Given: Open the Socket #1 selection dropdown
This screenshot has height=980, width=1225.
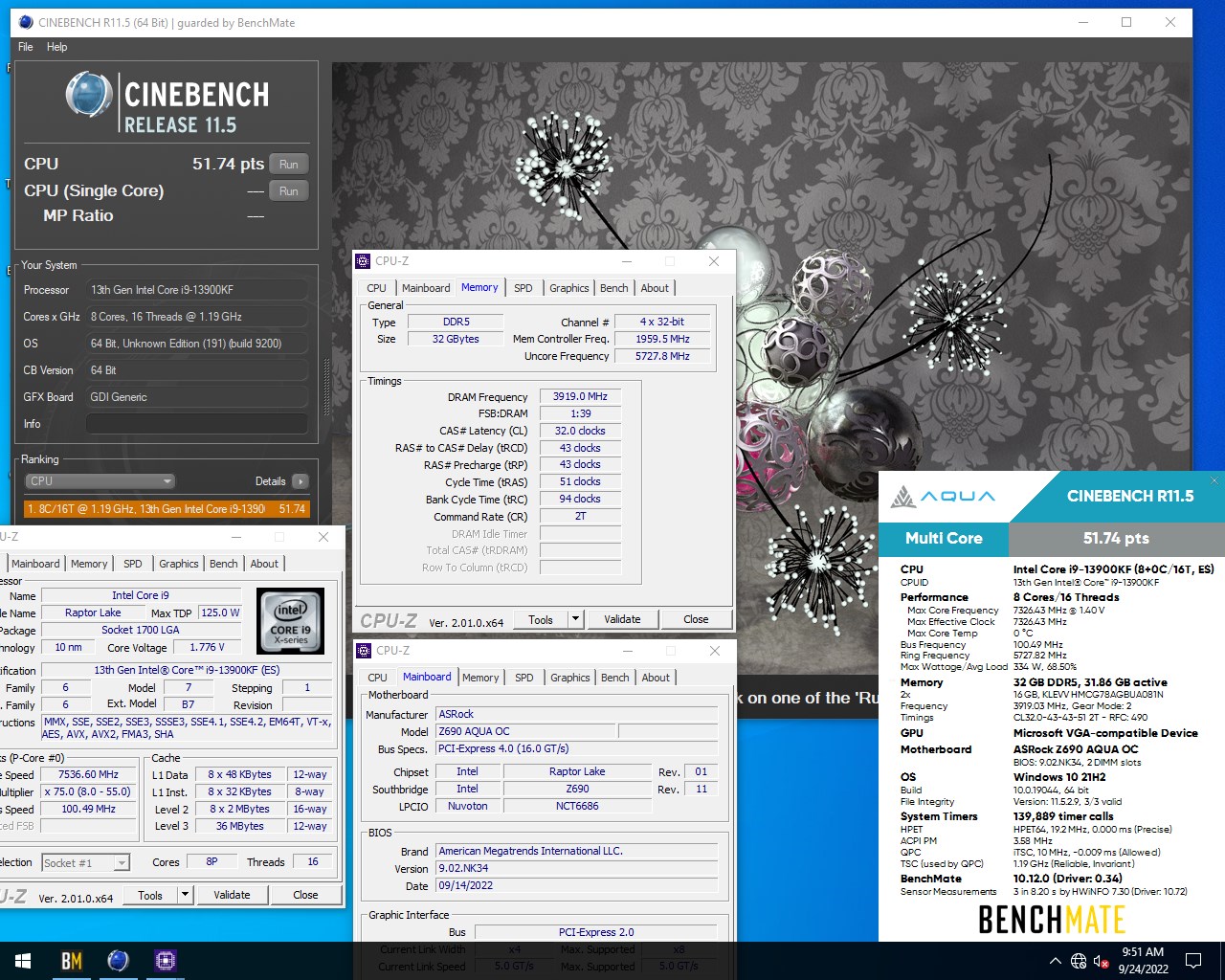Looking at the screenshot, I should coord(85,862).
